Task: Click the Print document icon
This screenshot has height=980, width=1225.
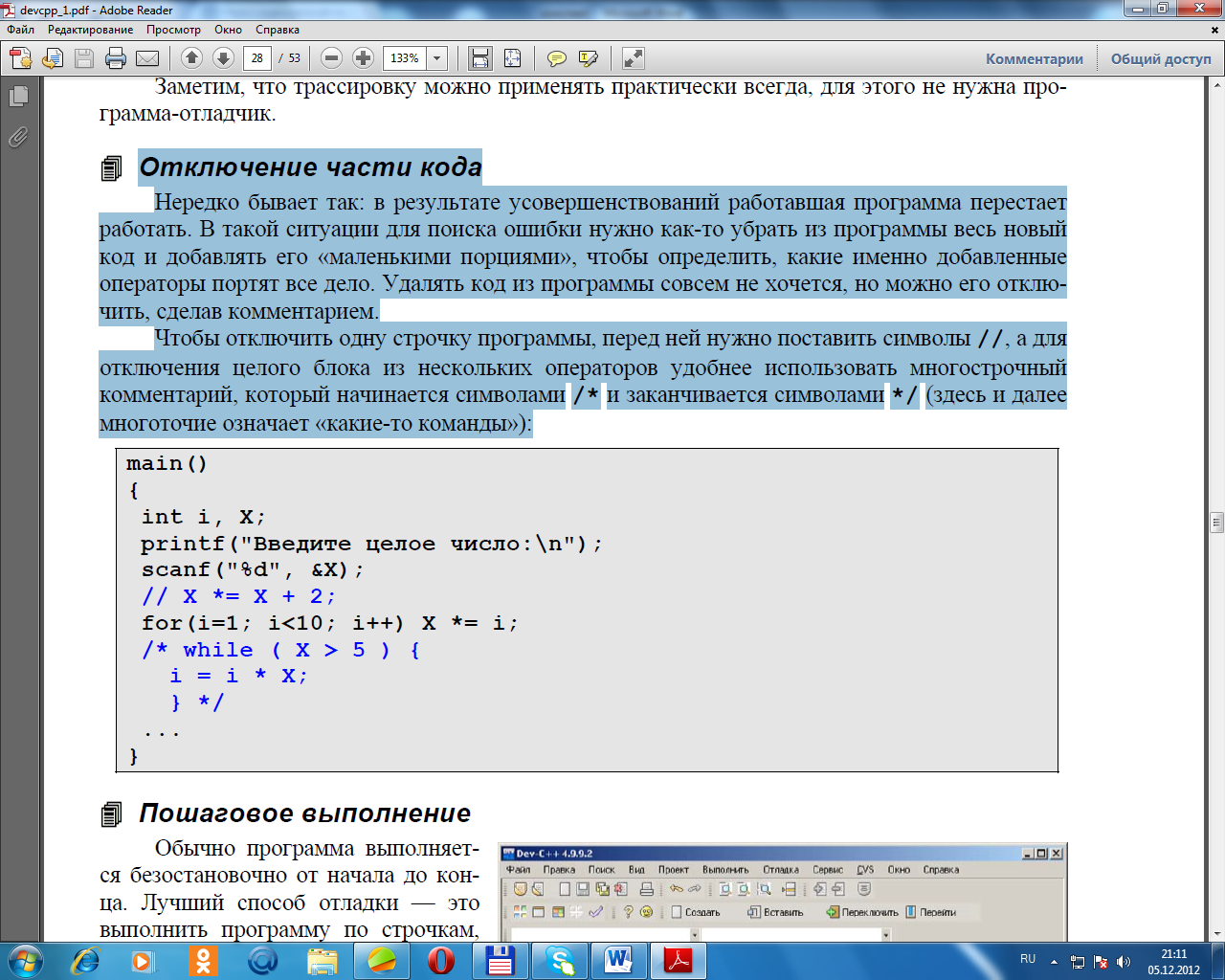Action: [x=116, y=58]
